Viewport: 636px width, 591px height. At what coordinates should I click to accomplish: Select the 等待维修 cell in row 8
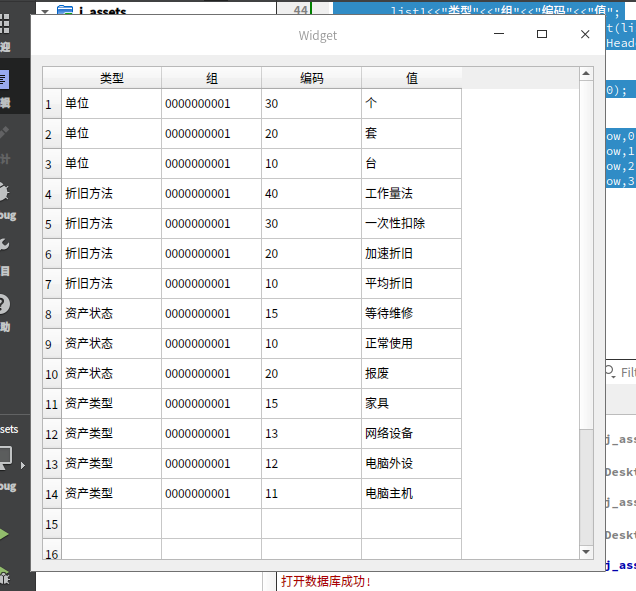coord(411,314)
